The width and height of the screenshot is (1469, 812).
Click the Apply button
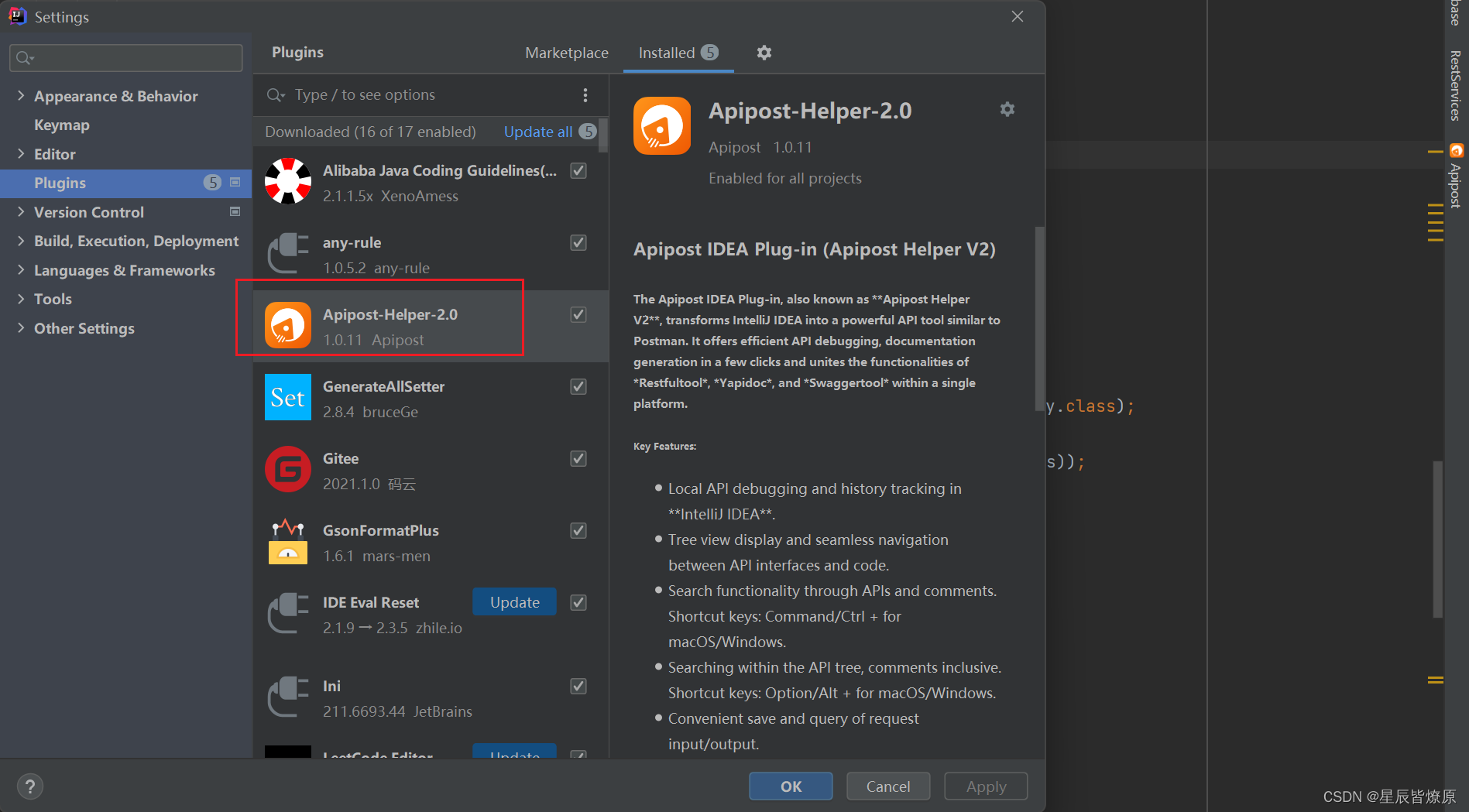(x=986, y=786)
